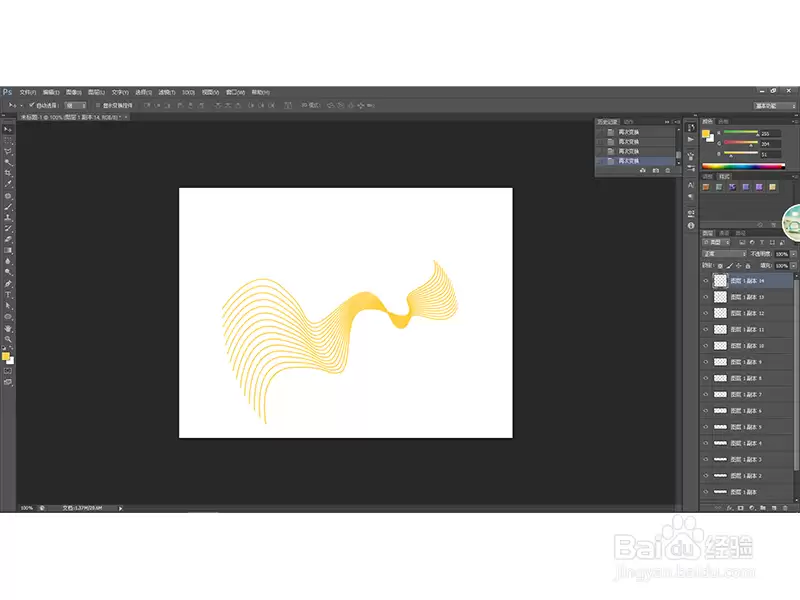Click lock all padlock icon

(748, 266)
